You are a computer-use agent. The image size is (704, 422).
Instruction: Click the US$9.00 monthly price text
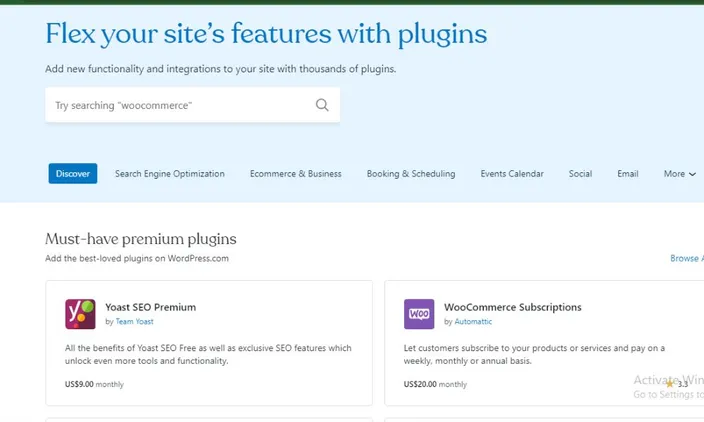click(94, 384)
